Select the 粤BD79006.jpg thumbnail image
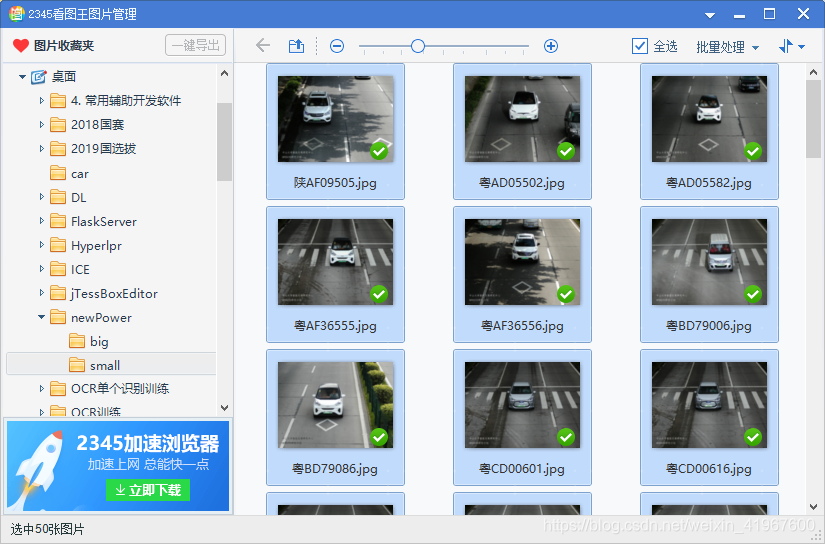This screenshot has width=825, height=544. [x=709, y=262]
